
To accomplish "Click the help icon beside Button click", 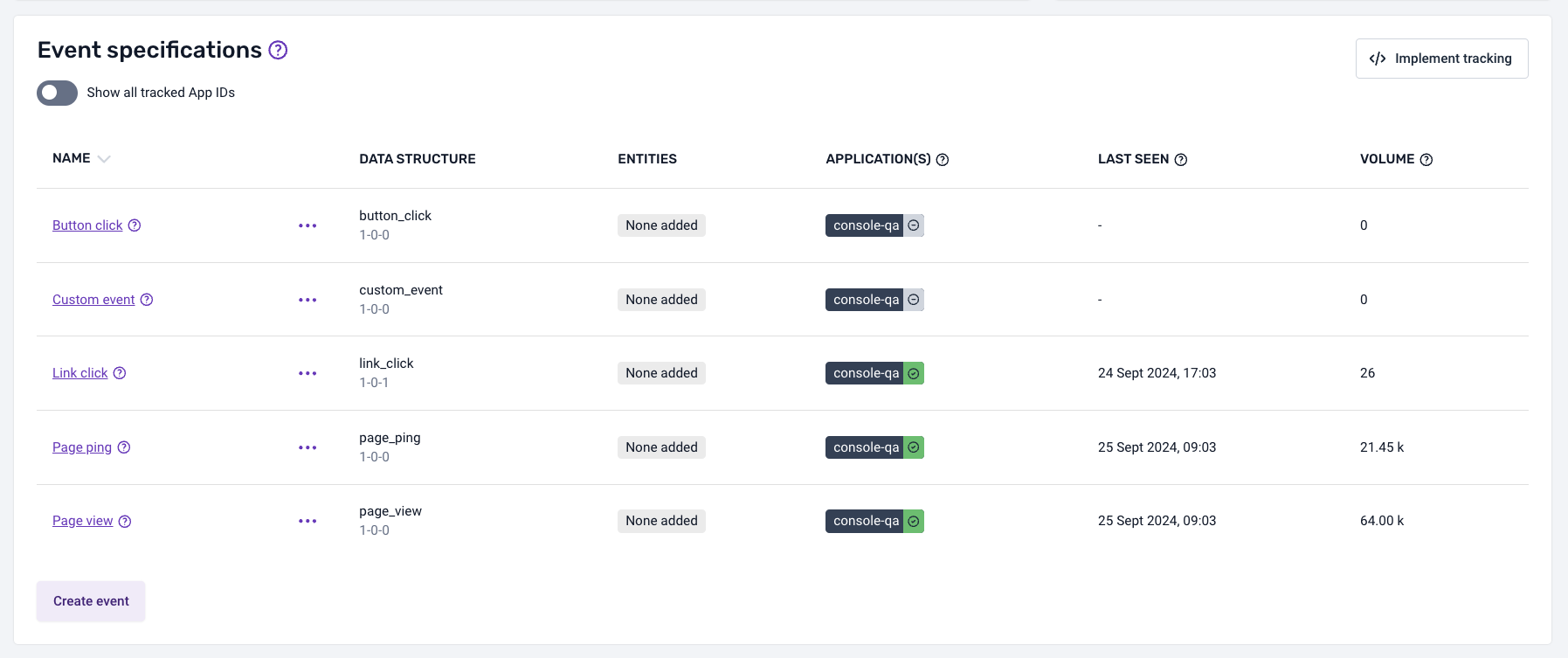I will point(135,225).
